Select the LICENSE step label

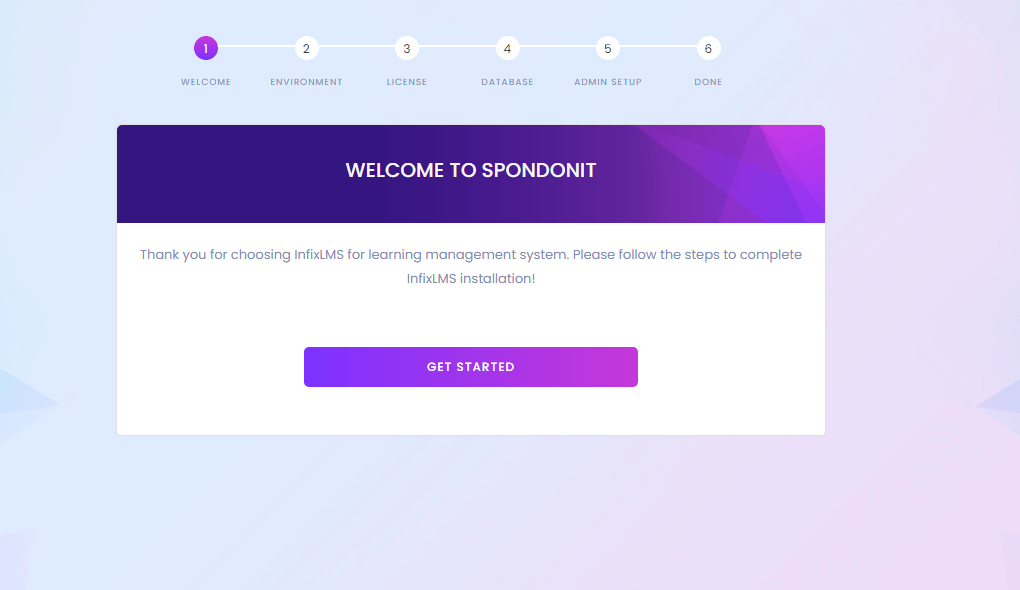(406, 82)
